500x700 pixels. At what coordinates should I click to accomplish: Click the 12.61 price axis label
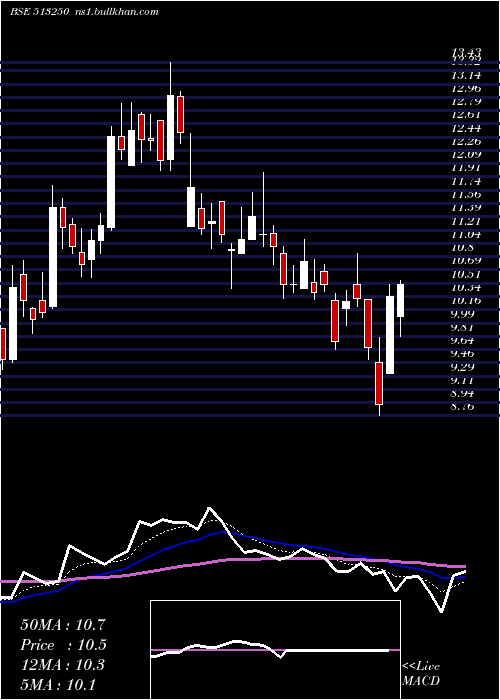[466, 115]
